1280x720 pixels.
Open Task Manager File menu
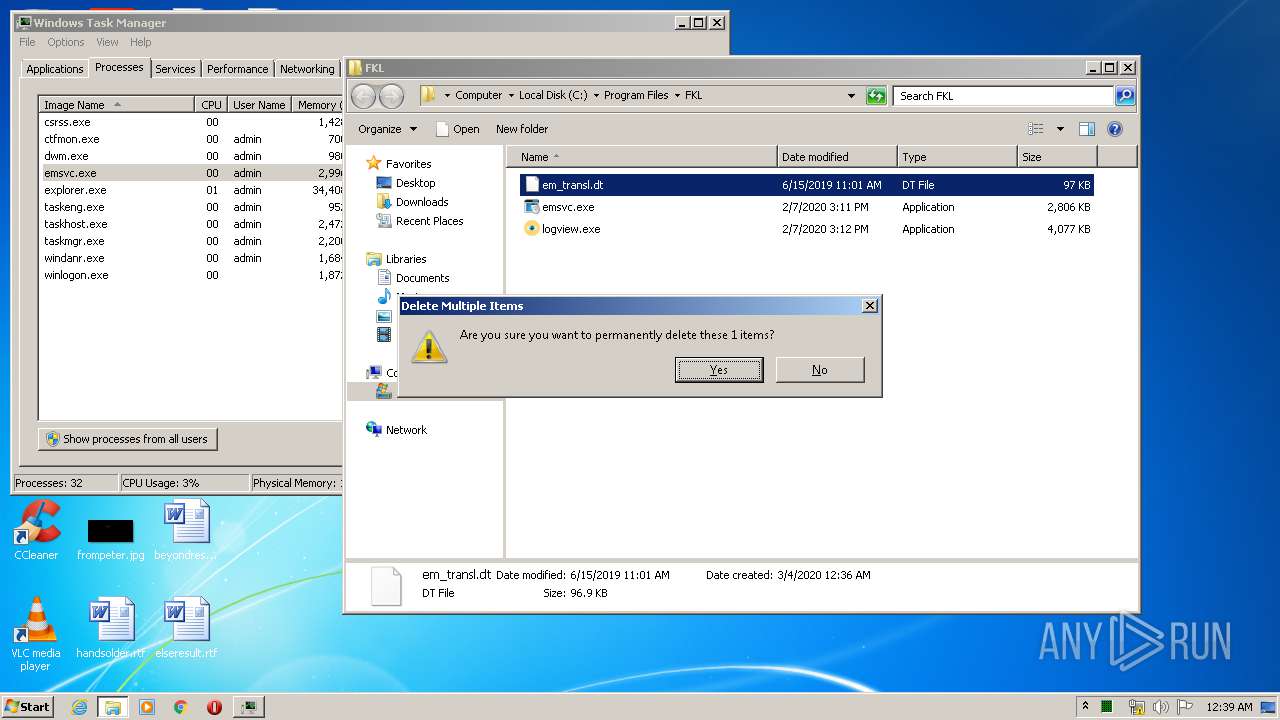click(27, 42)
